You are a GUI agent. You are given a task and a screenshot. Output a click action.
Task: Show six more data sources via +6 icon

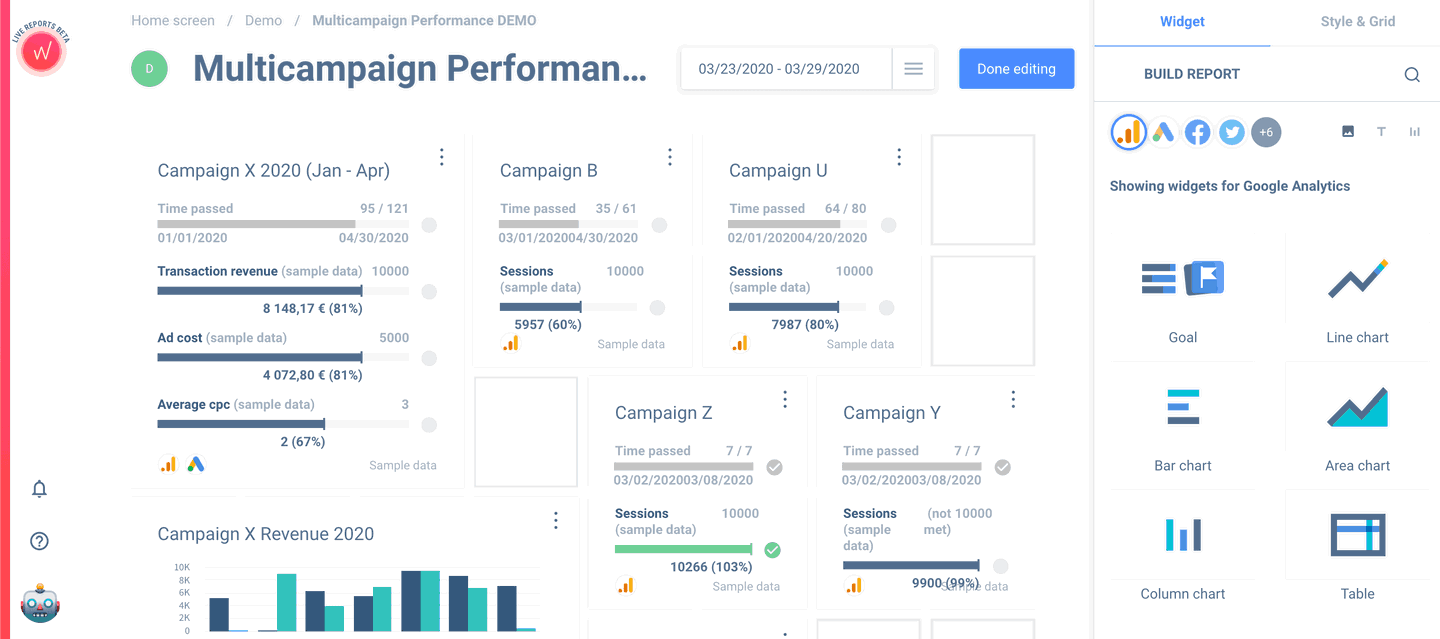pyautogui.click(x=1266, y=131)
